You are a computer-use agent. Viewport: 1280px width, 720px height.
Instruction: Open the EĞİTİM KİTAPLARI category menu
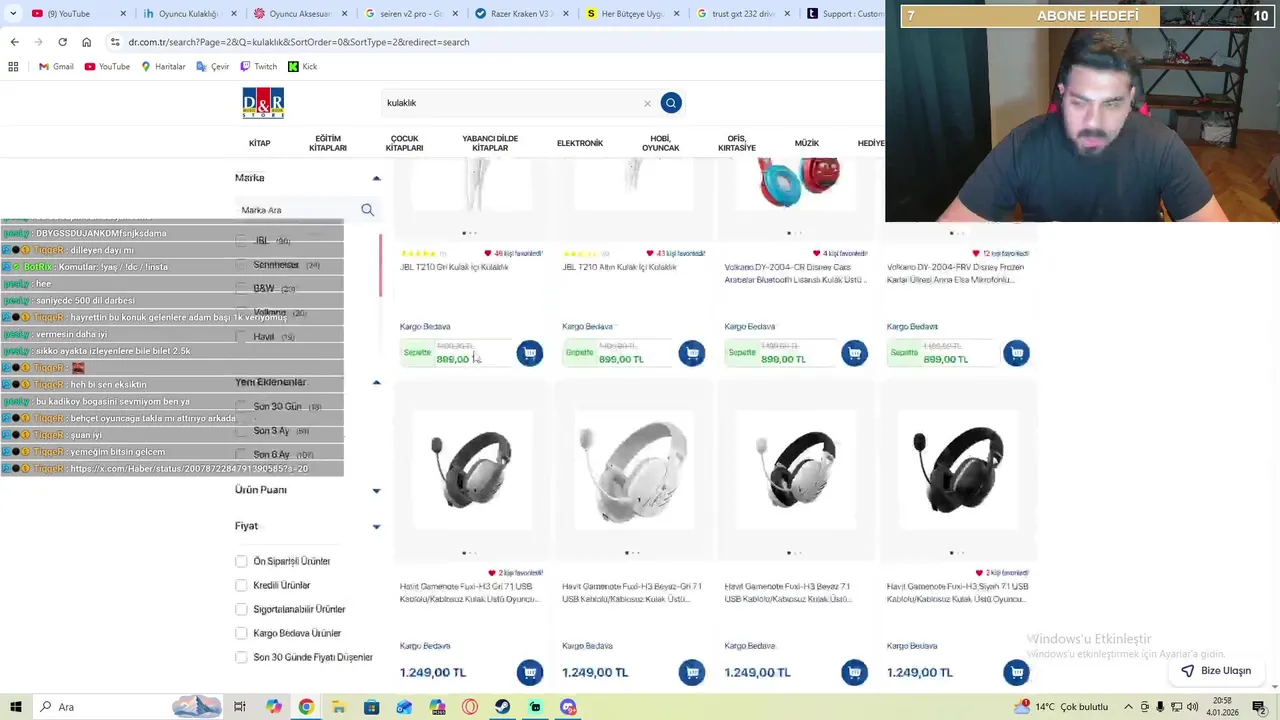pos(328,143)
